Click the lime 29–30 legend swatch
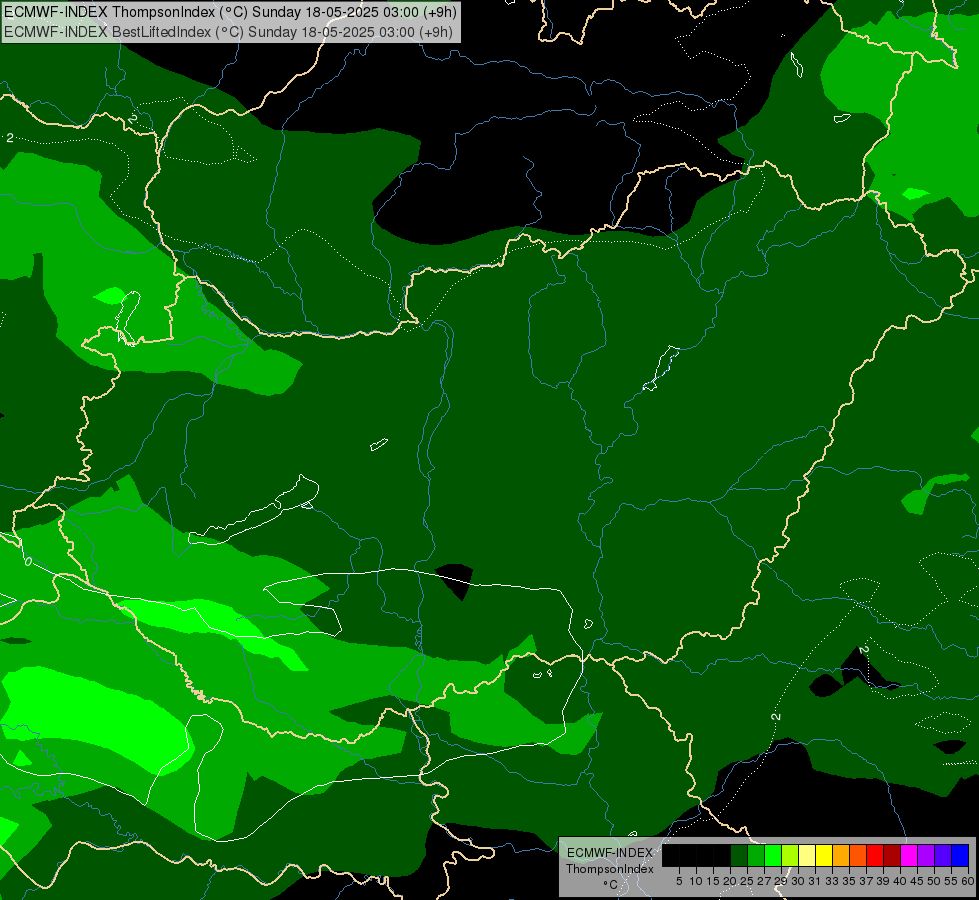This screenshot has height=900, width=979. tap(790, 855)
